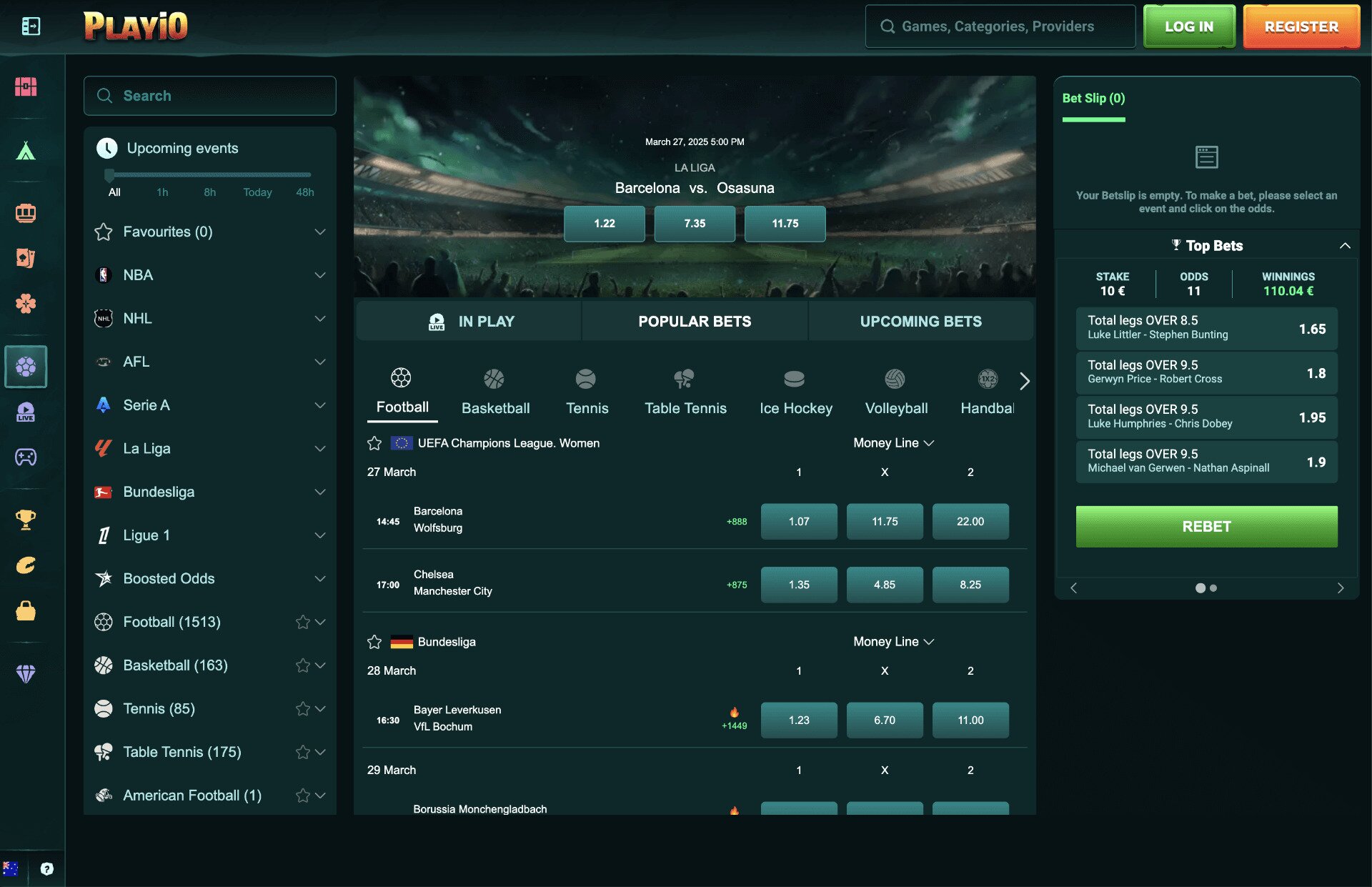Viewport: 1372px width, 887px height.
Task: Favourite the Bundesliga league section
Action: tap(374, 642)
